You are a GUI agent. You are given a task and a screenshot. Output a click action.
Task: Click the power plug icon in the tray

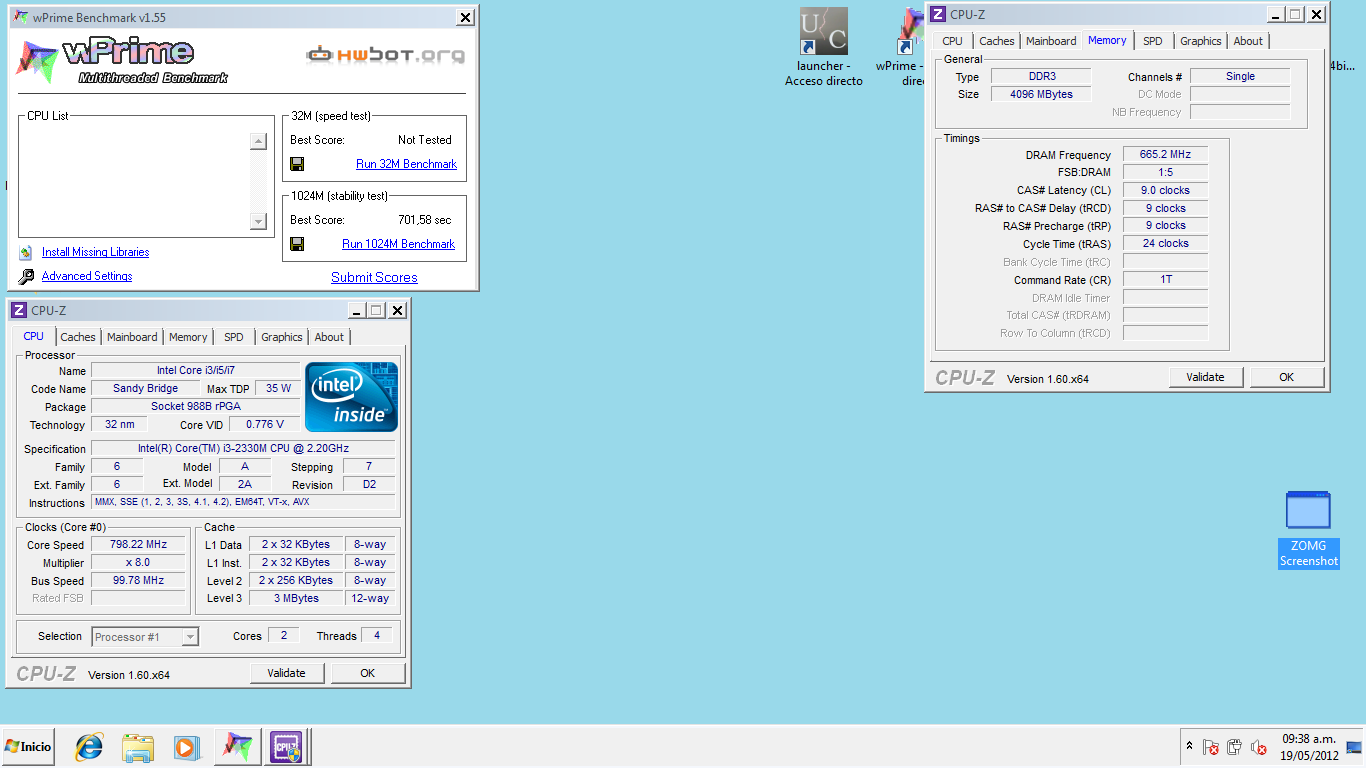[x=1235, y=747]
